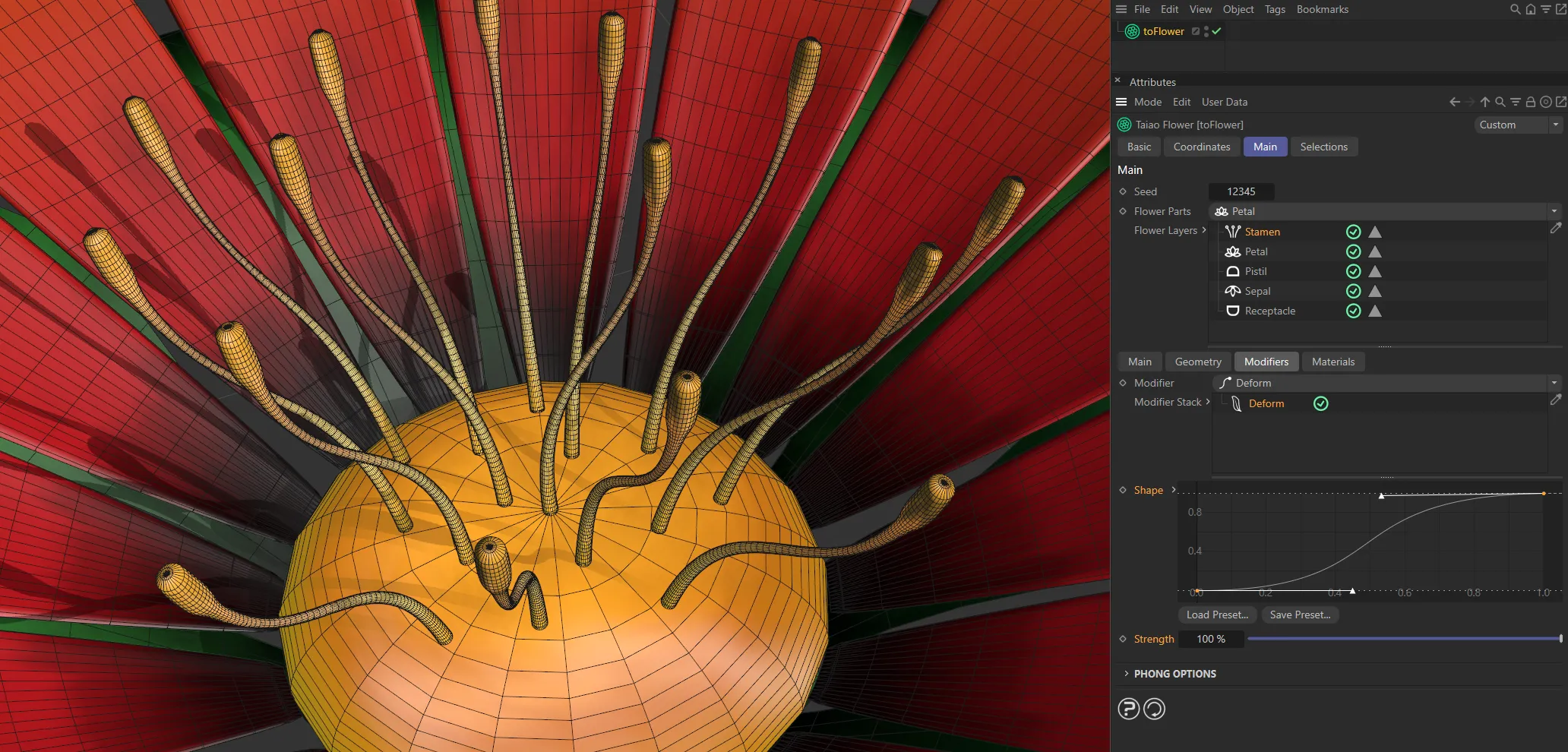
Task: Click the Load Preset button
Action: (x=1216, y=615)
